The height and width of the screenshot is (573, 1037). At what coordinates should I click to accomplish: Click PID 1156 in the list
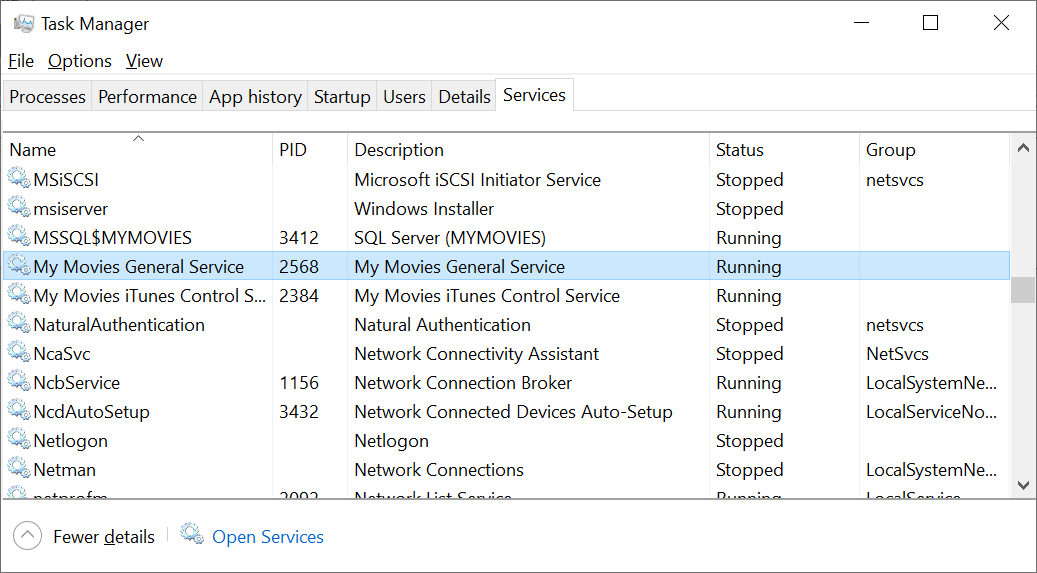[x=299, y=383]
